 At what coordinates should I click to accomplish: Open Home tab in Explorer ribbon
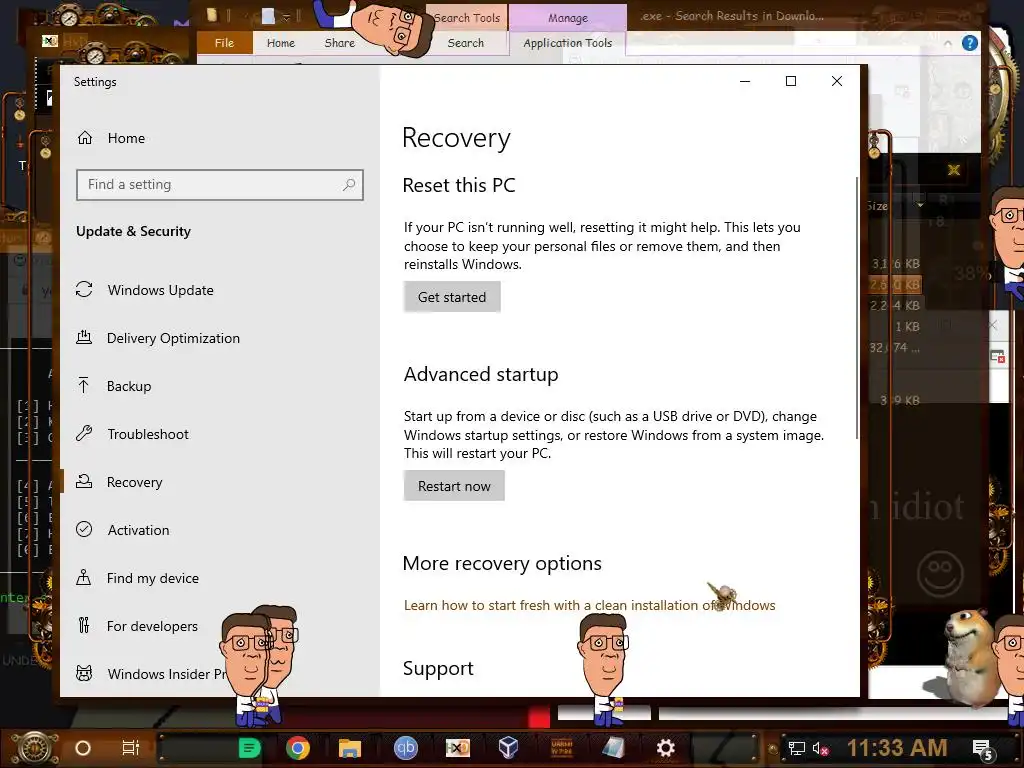[281, 43]
